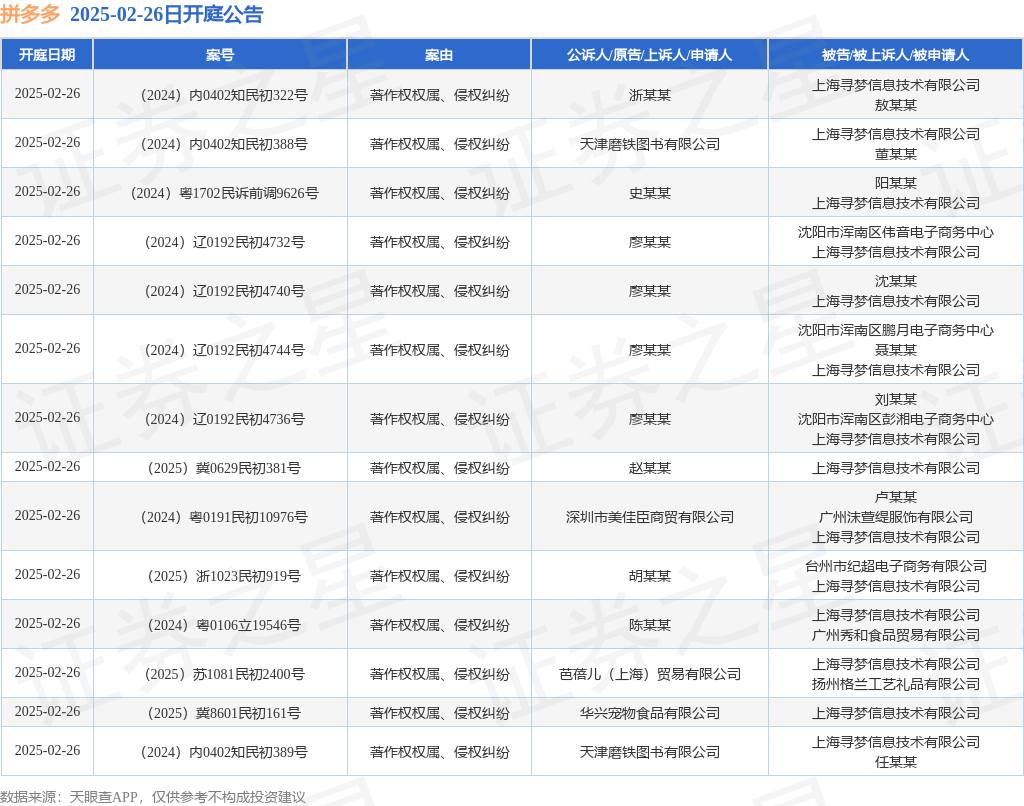Click defendant 阳某某
The image size is (1024, 806).
(x=896, y=183)
